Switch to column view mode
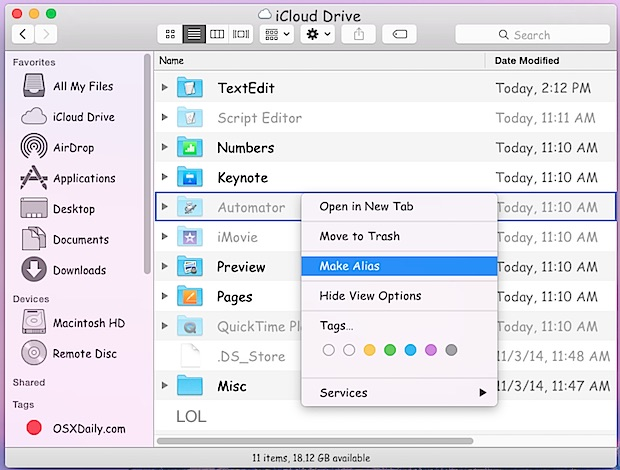The height and width of the screenshot is (470, 620). 216,34
